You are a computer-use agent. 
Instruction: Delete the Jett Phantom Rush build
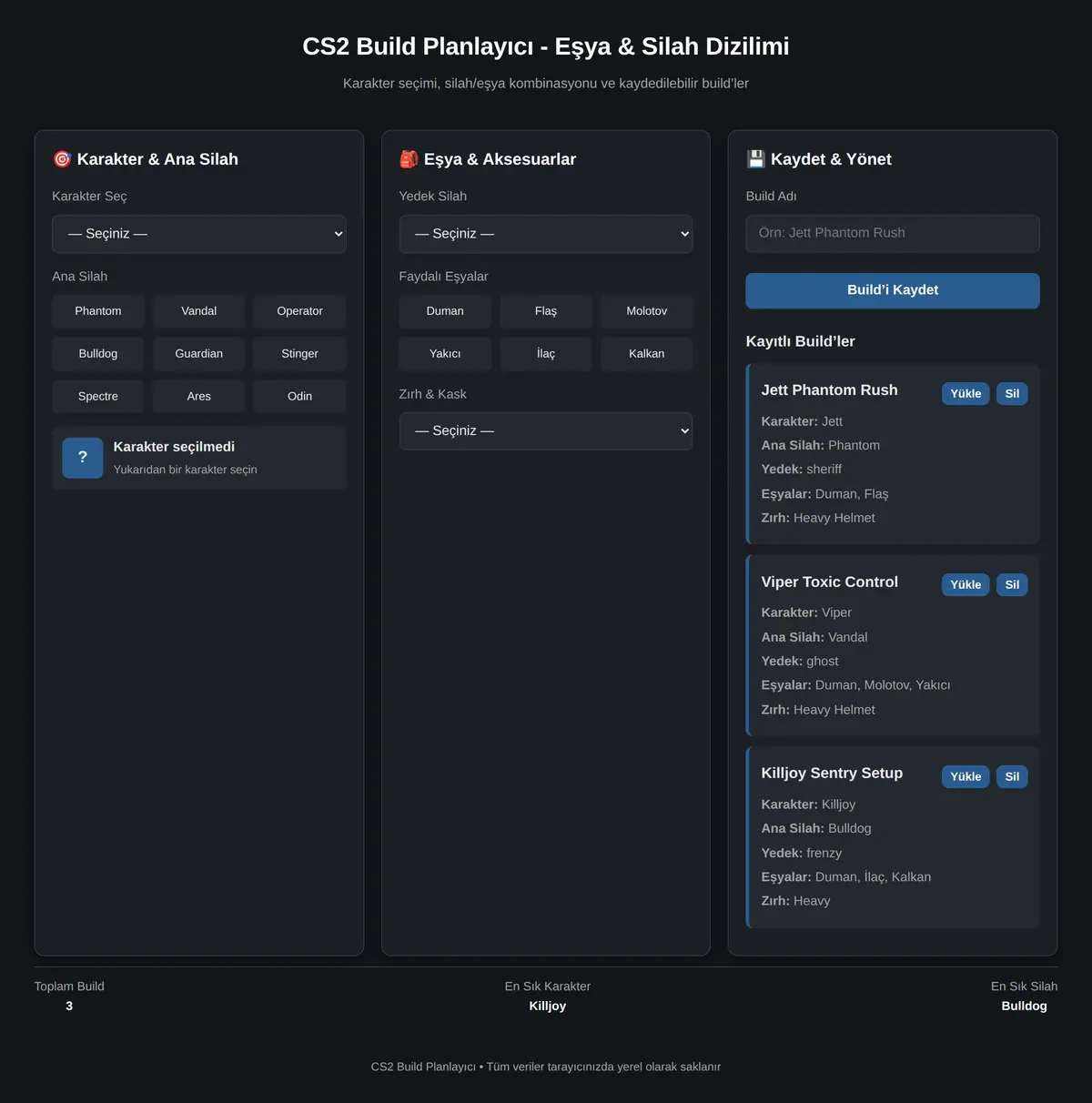1012,393
